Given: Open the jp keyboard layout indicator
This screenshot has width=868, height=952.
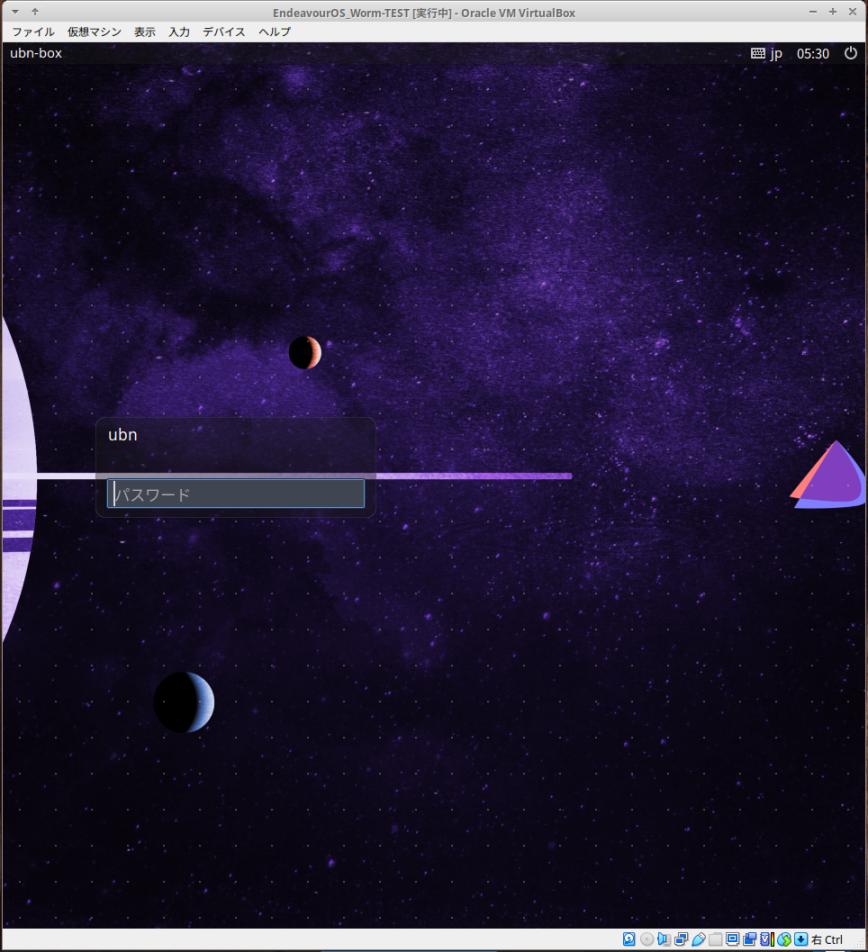Looking at the screenshot, I should pyautogui.click(x=776, y=54).
